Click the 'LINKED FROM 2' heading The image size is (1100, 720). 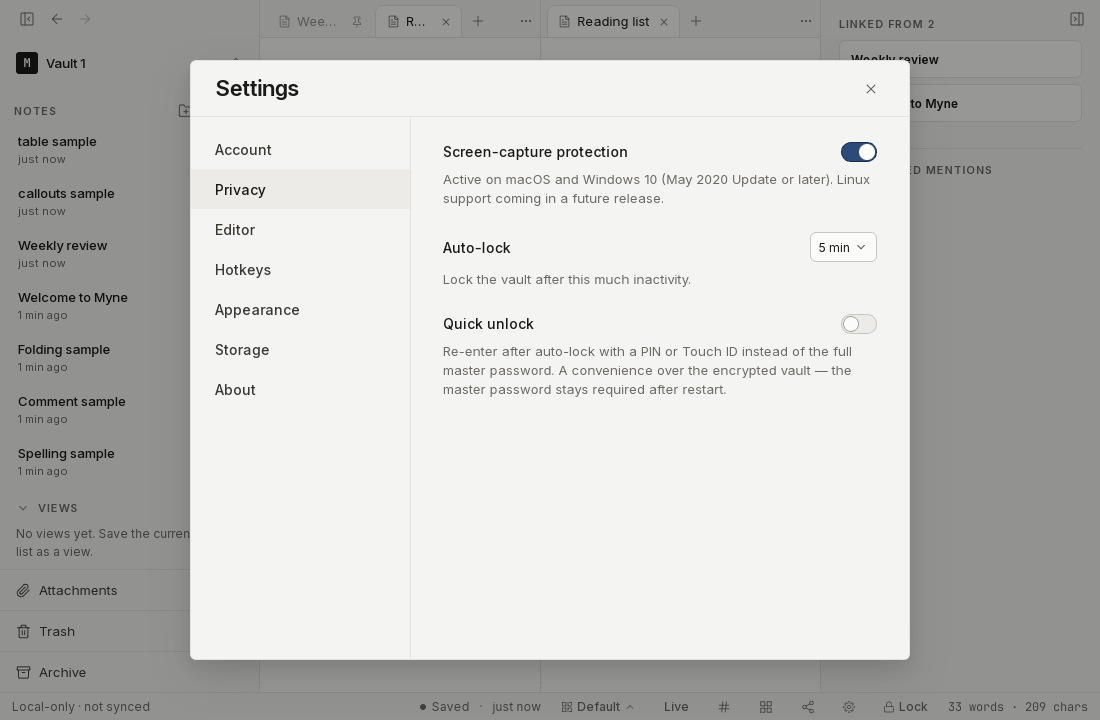coord(887,24)
